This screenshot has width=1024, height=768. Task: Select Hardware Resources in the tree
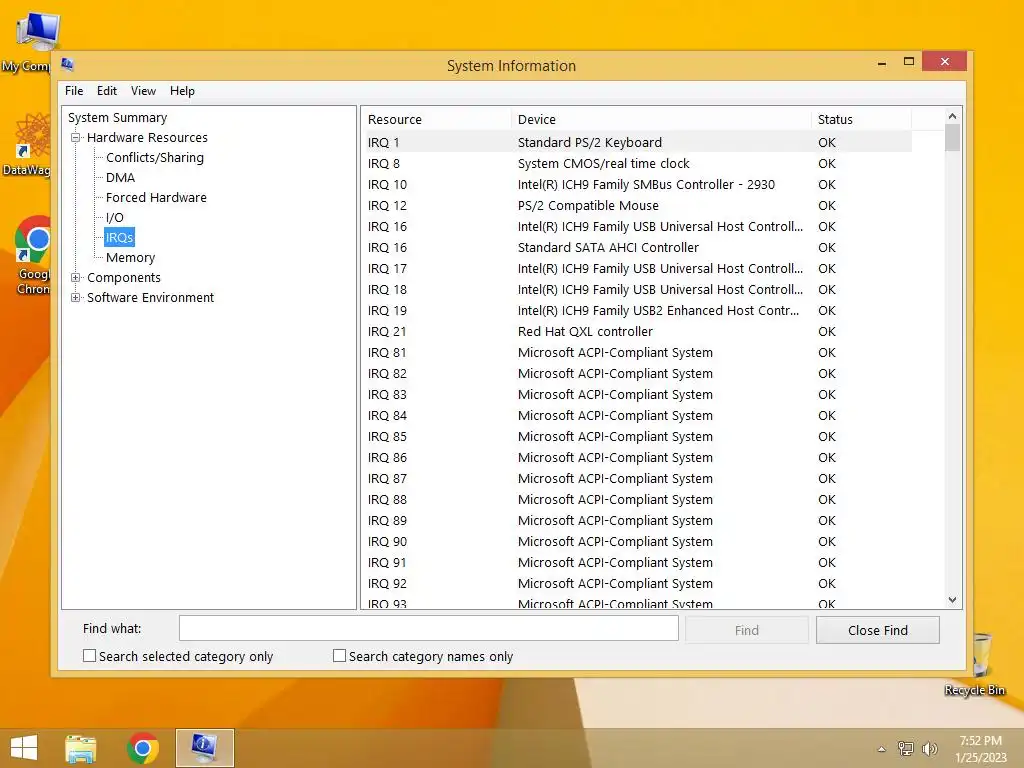tap(148, 138)
